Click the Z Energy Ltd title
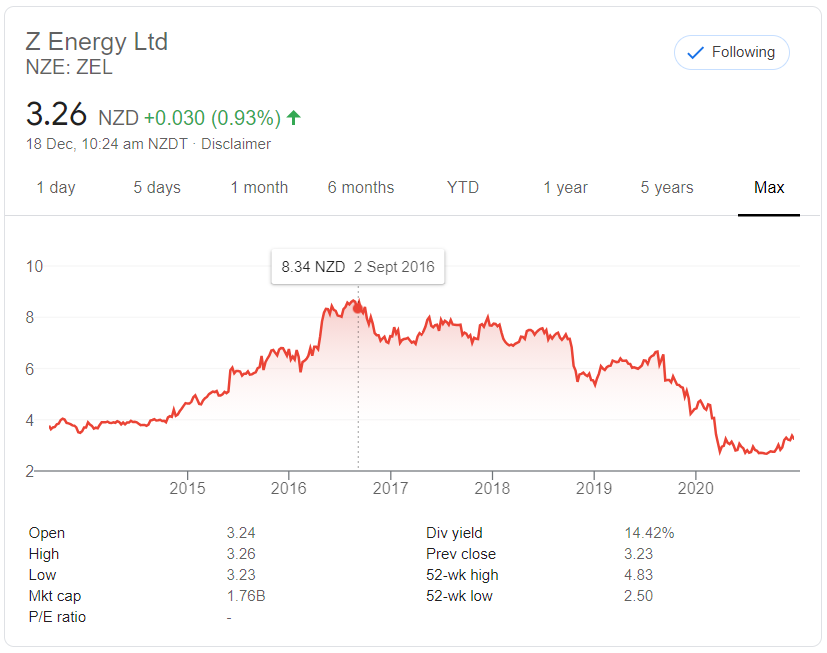 [97, 42]
